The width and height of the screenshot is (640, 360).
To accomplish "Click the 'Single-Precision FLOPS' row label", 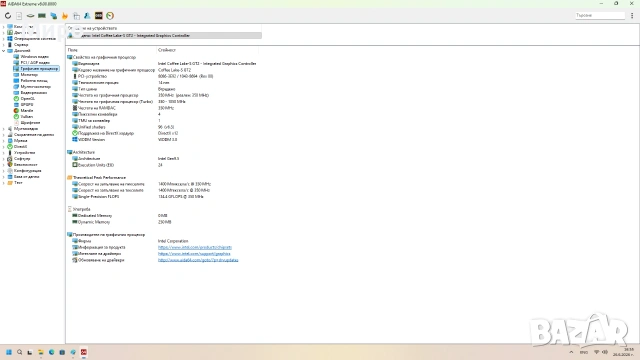I will pos(98,196).
